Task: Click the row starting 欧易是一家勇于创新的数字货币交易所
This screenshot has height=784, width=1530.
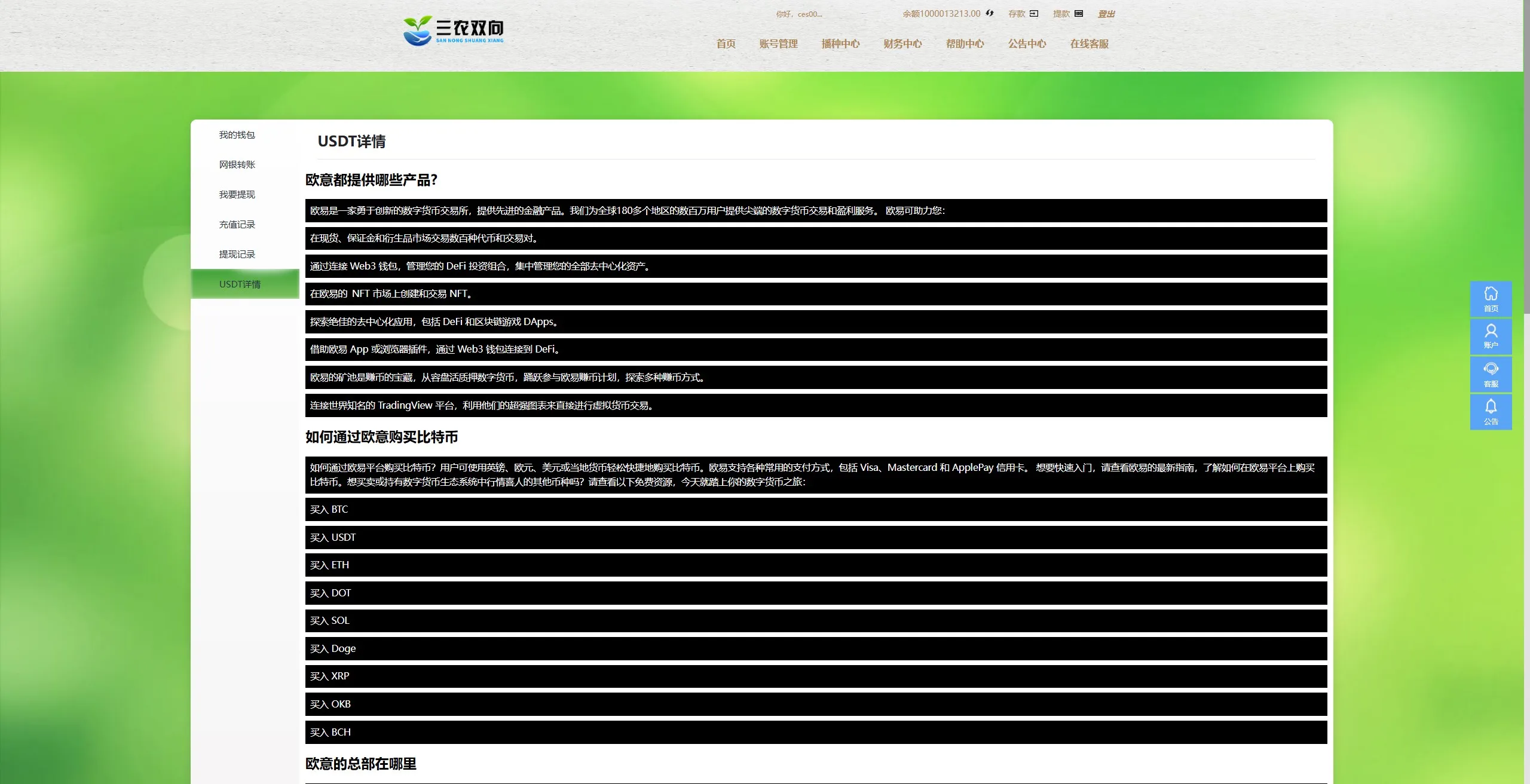Action: [x=816, y=210]
